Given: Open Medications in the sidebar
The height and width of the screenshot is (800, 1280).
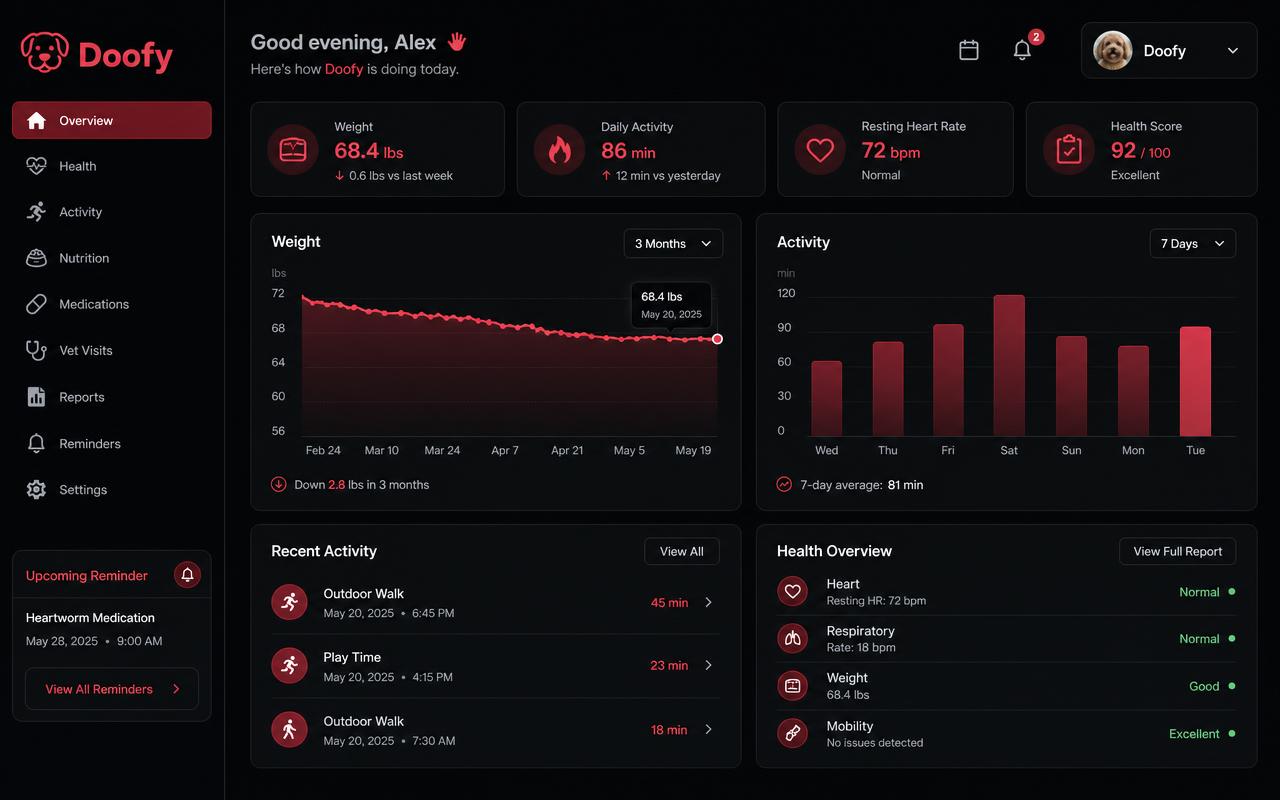Looking at the screenshot, I should 112,304.
